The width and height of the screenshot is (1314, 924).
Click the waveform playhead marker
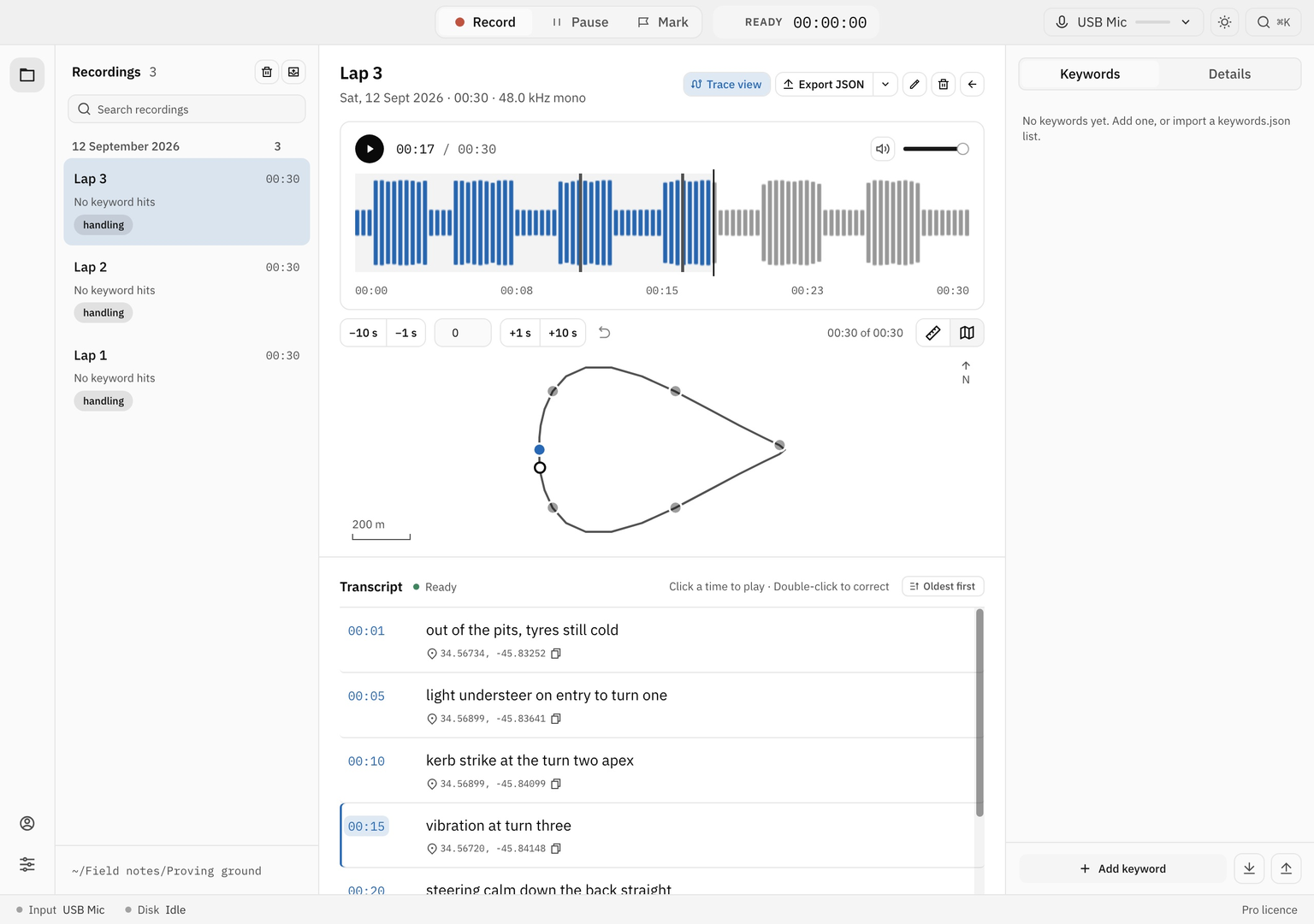pos(713,222)
